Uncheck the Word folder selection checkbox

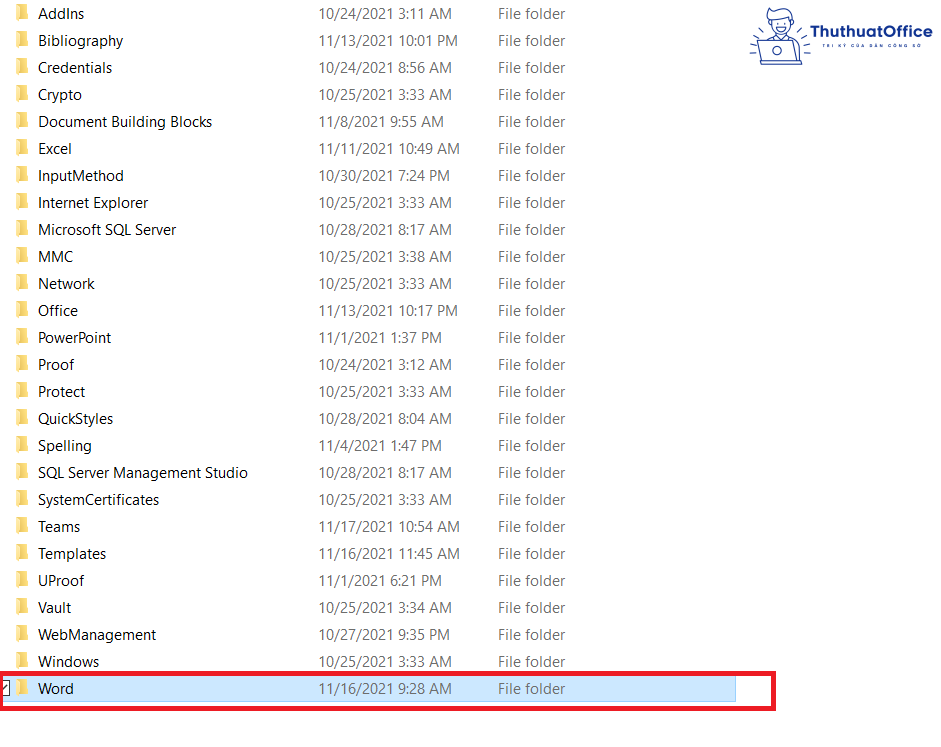(5, 688)
